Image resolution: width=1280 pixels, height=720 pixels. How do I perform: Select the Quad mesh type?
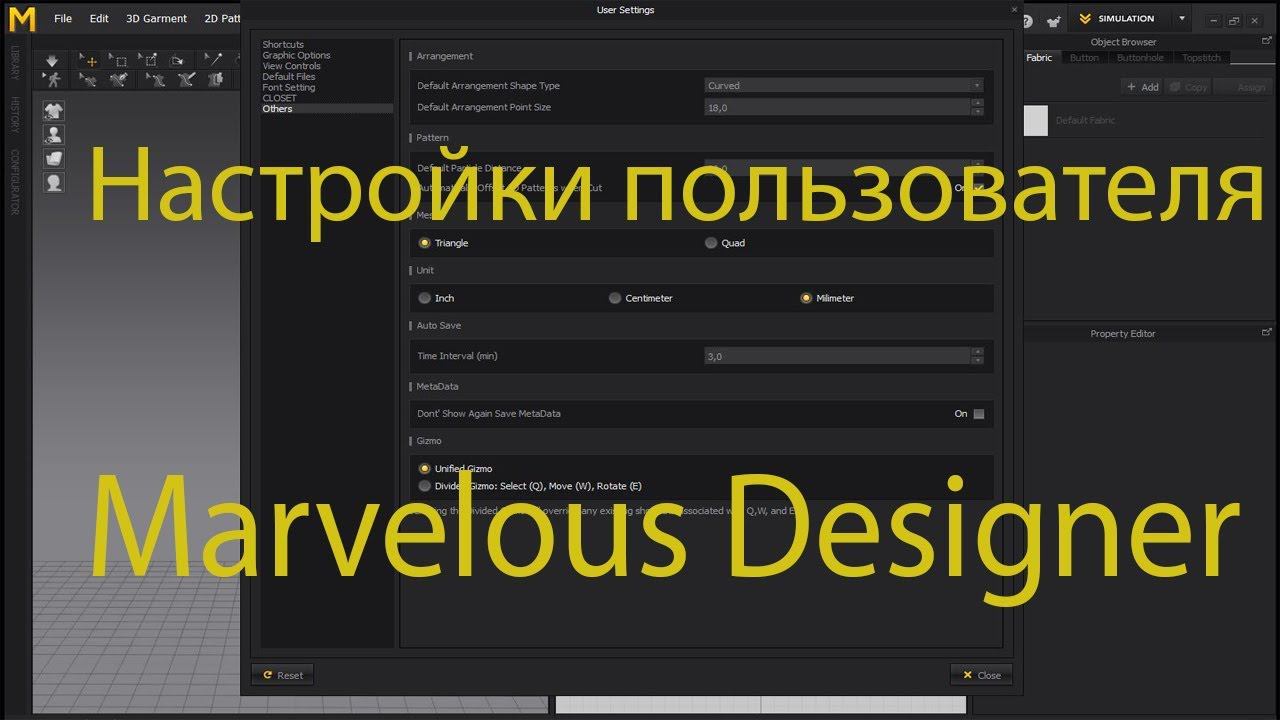[711, 243]
